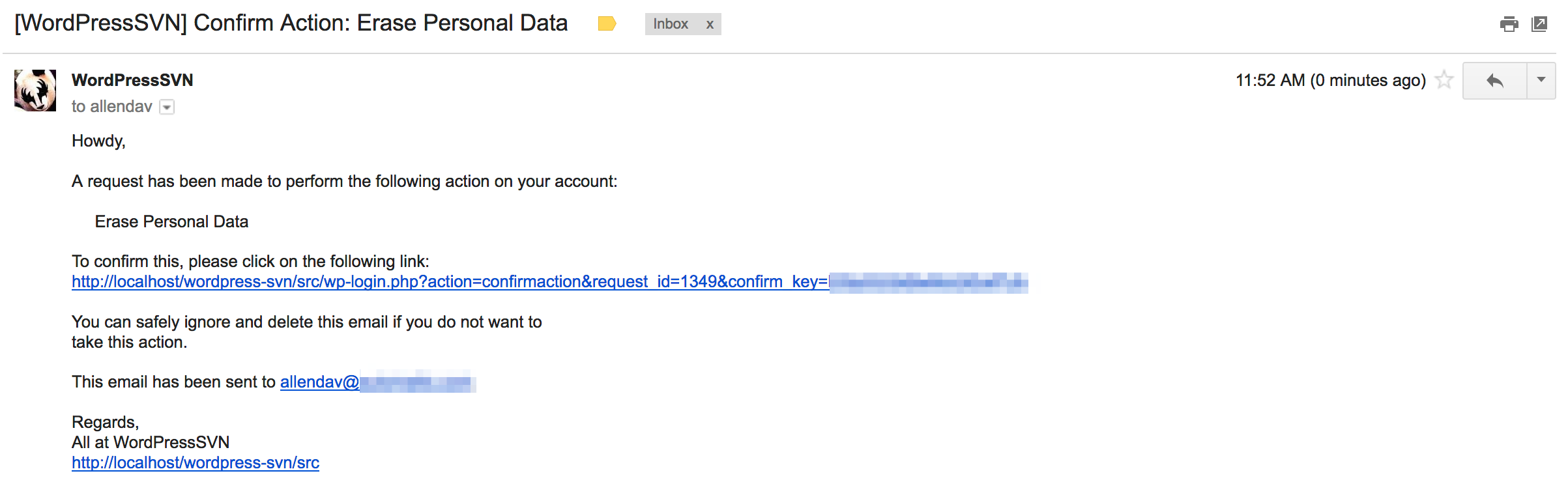Open the wp-login.php confirmation link
This screenshot has height=495, width=1568.
point(450,282)
